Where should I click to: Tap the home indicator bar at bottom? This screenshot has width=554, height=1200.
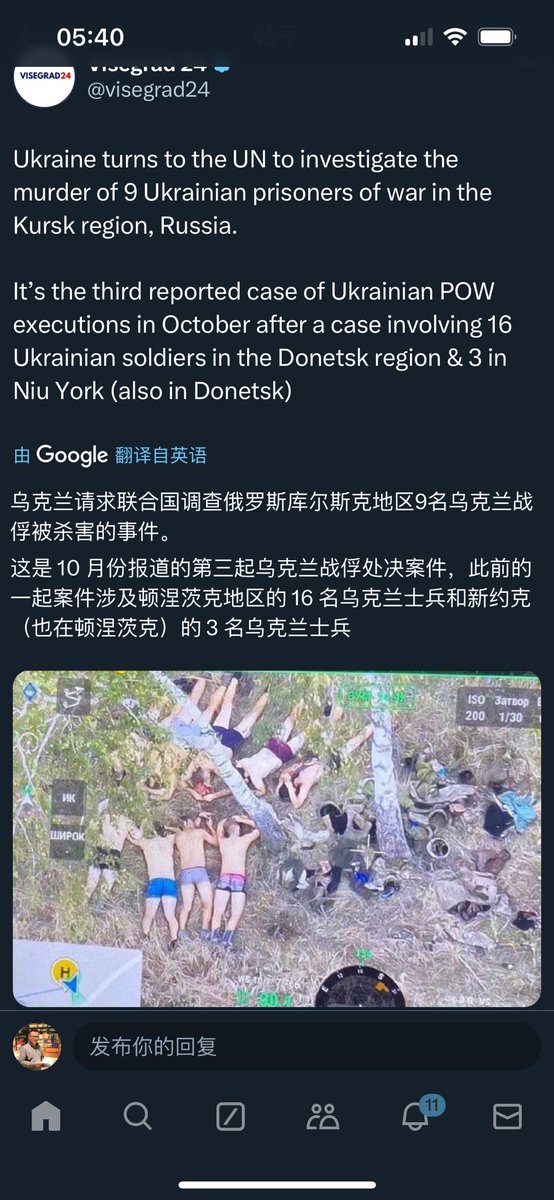pyautogui.click(x=277, y=1185)
